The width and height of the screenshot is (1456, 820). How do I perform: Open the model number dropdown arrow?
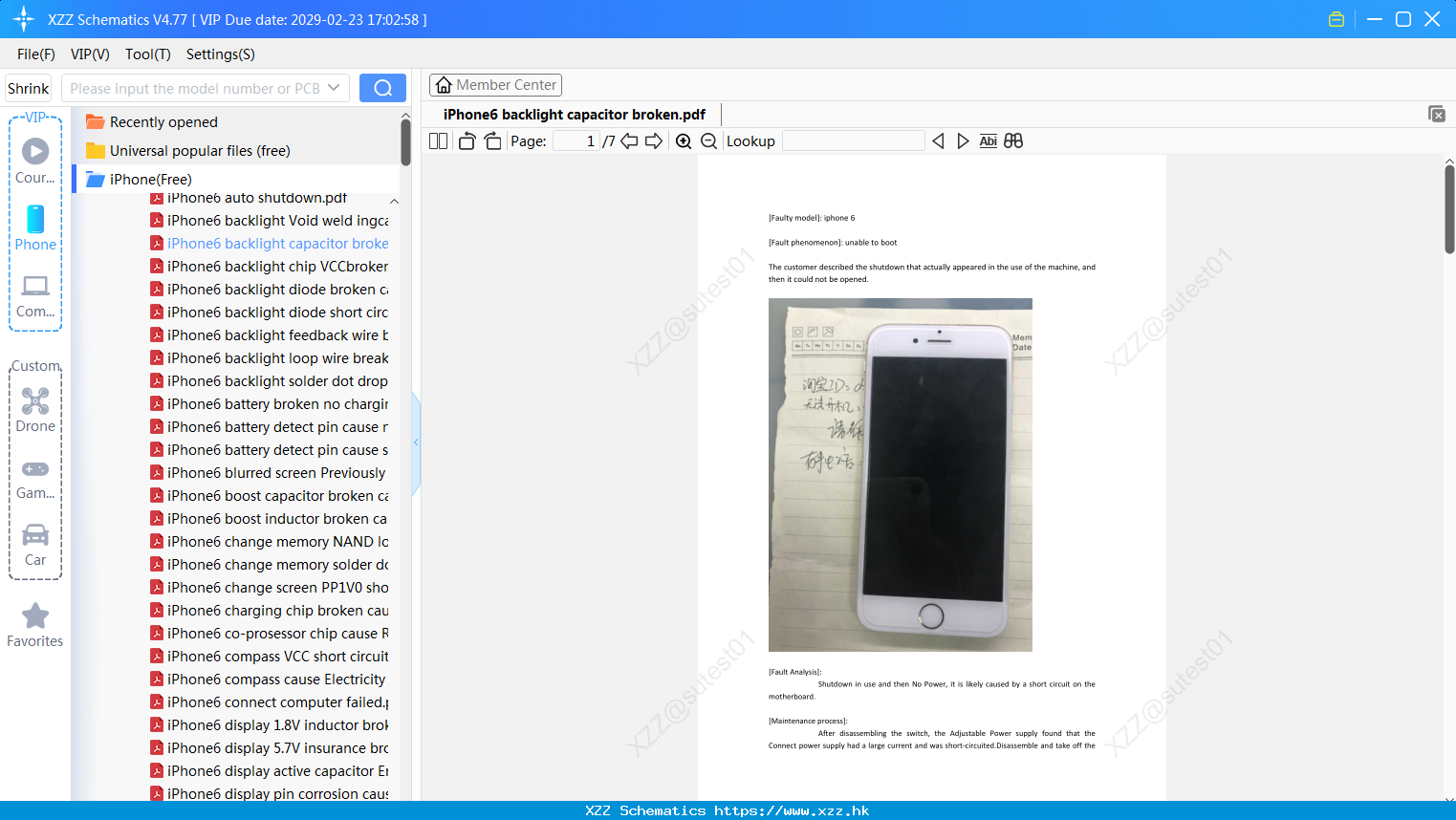(334, 88)
